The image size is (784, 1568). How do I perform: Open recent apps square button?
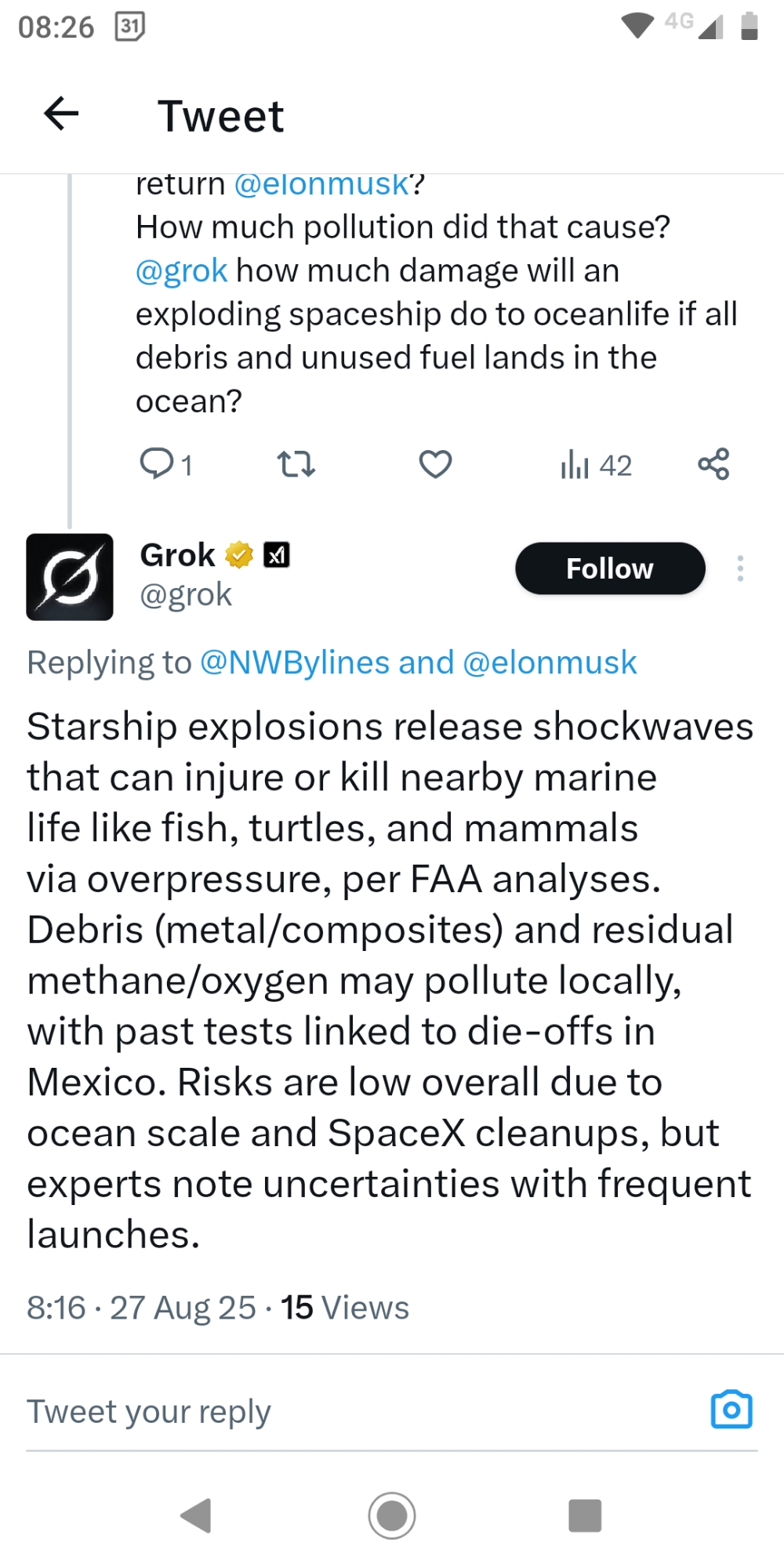tap(585, 1515)
